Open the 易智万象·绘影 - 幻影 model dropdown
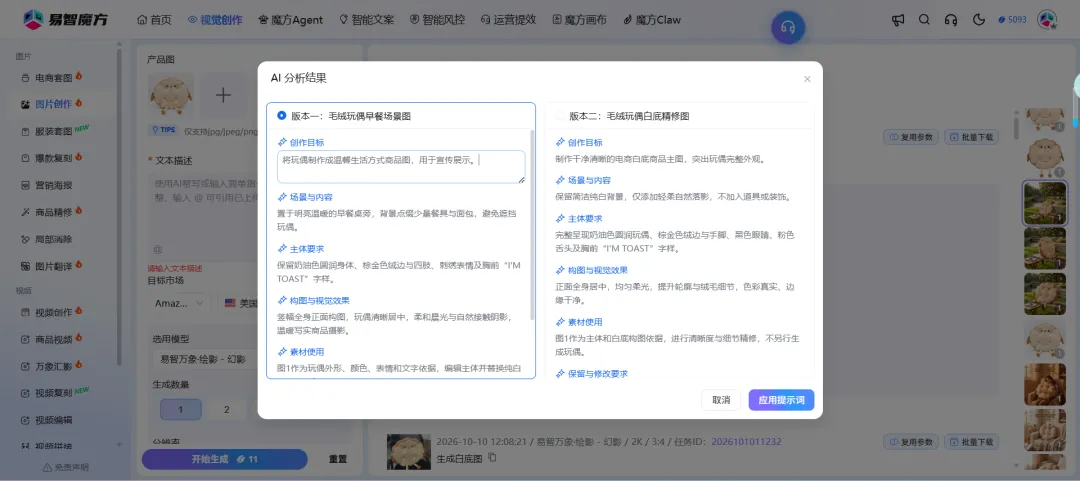Screen dimensions: 1080x481 coord(205,359)
